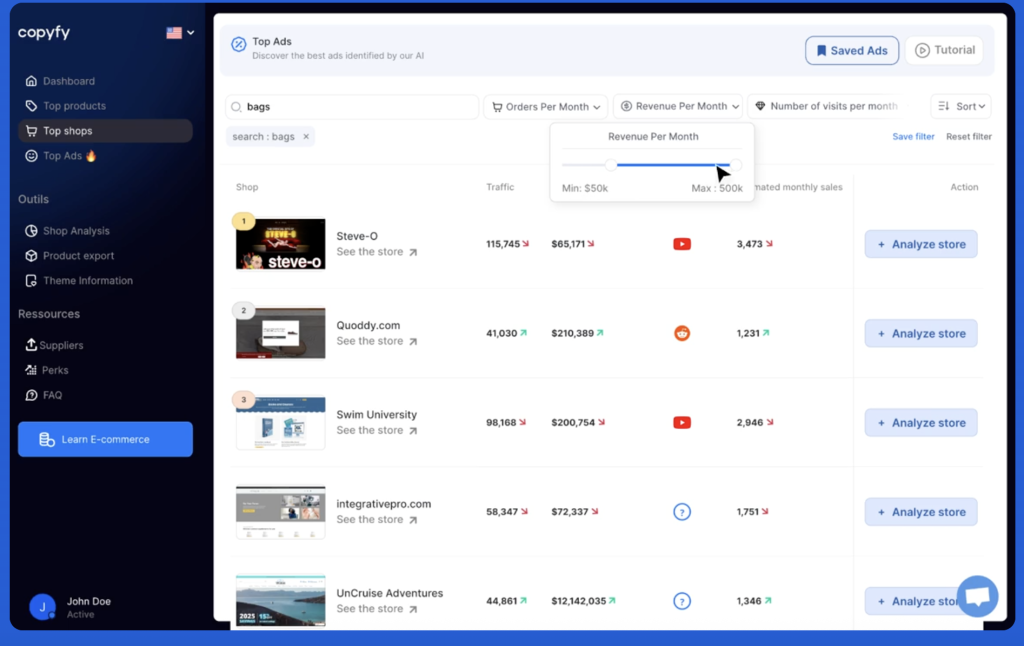
Task: Open the country flag language dropdown
Action: tap(180, 33)
